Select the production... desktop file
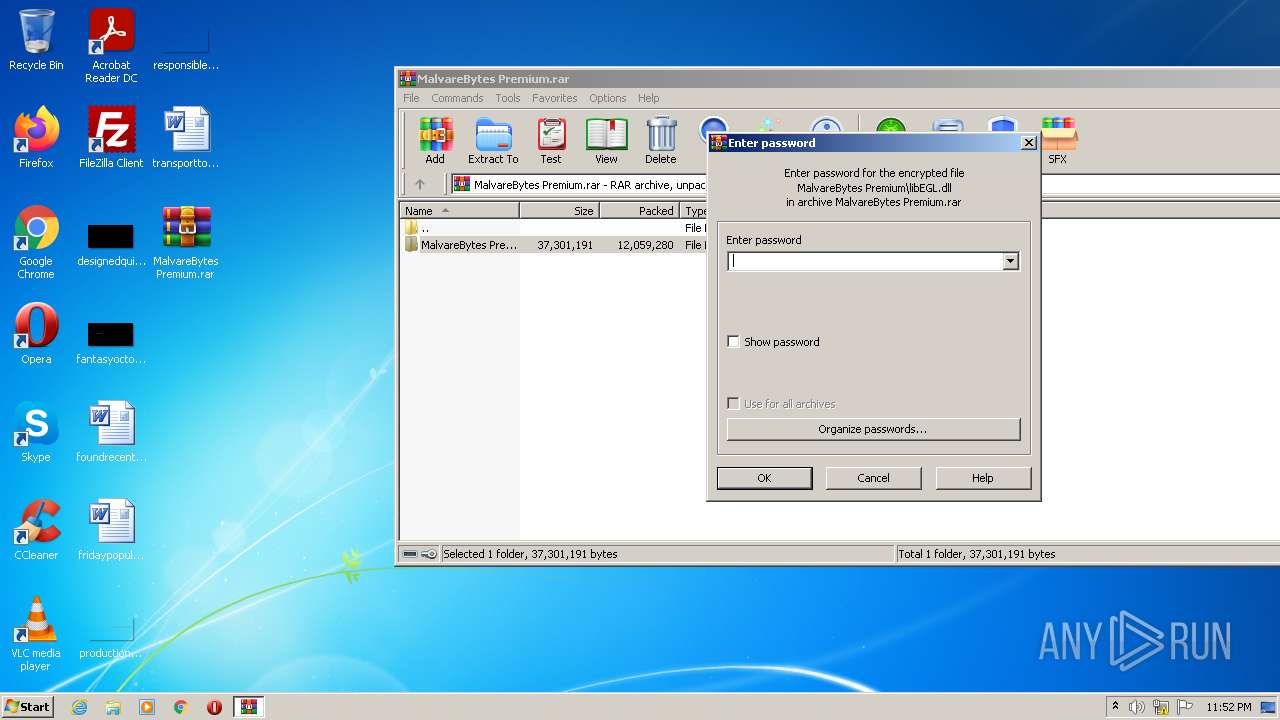 [x=111, y=635]
